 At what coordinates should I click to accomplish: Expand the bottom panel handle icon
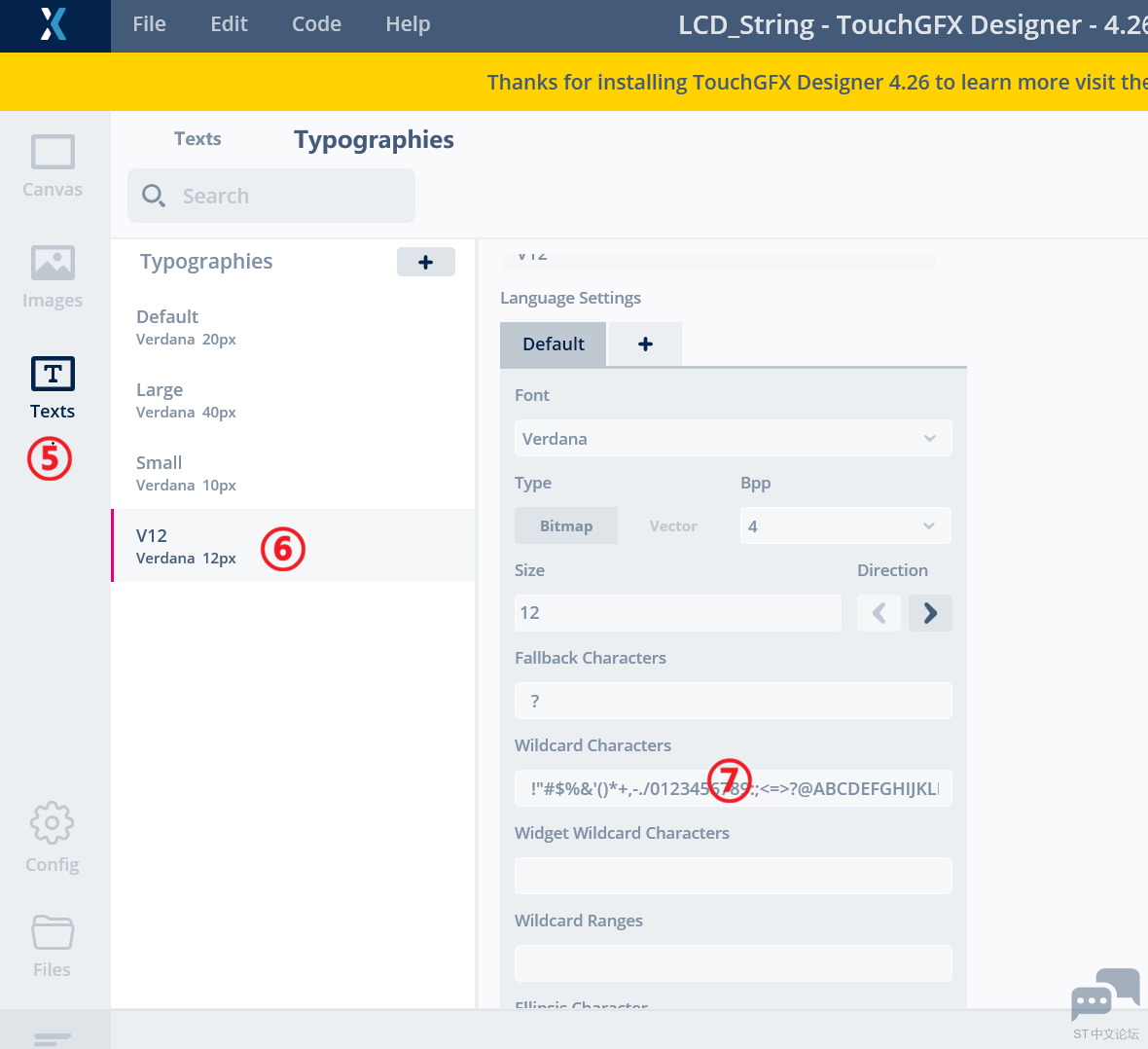point(53,1038)
